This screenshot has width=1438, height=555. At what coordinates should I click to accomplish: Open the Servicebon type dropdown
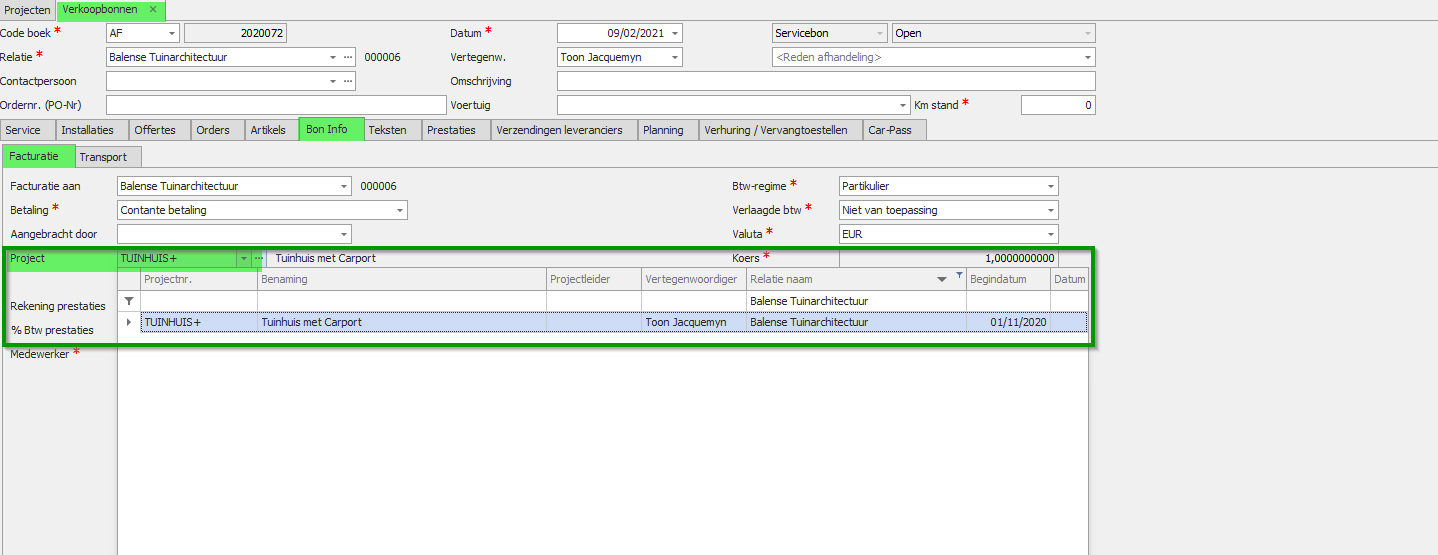[880, 33]
